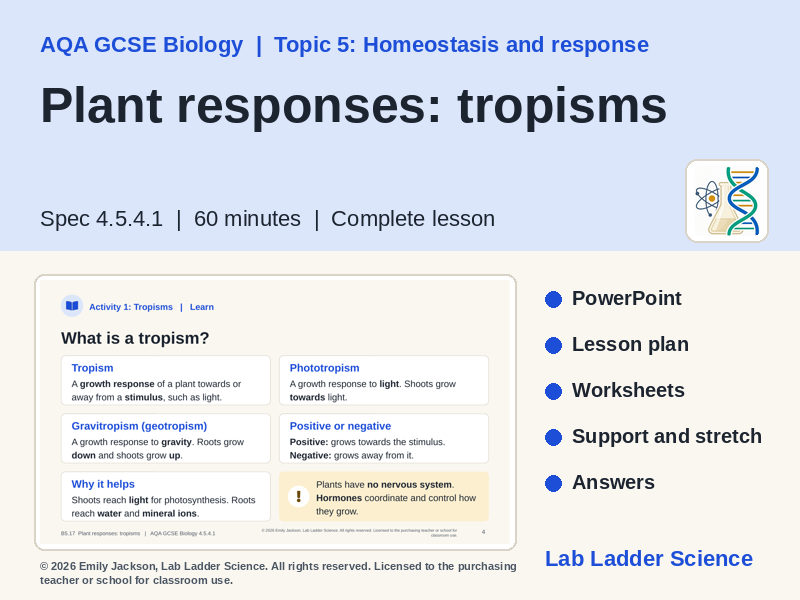Viewport: 800px width, 600px height.
Task: Click the bullet beside Worksheets
Action: pos(553,391)
